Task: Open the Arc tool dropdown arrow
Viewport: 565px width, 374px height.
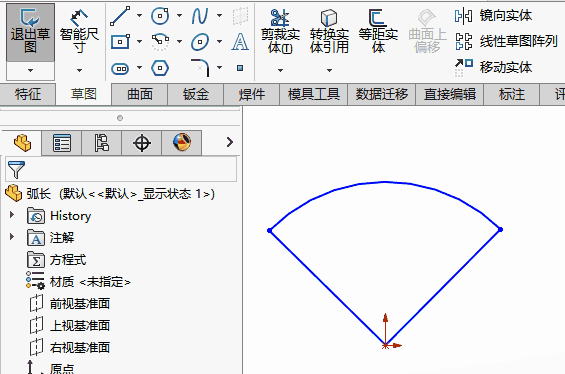Action: tap(179, 41)
